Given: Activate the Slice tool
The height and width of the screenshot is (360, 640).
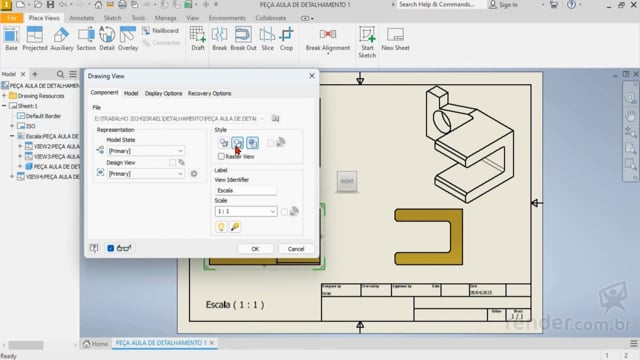Looking at the screenshot, I should click(267, 39).
